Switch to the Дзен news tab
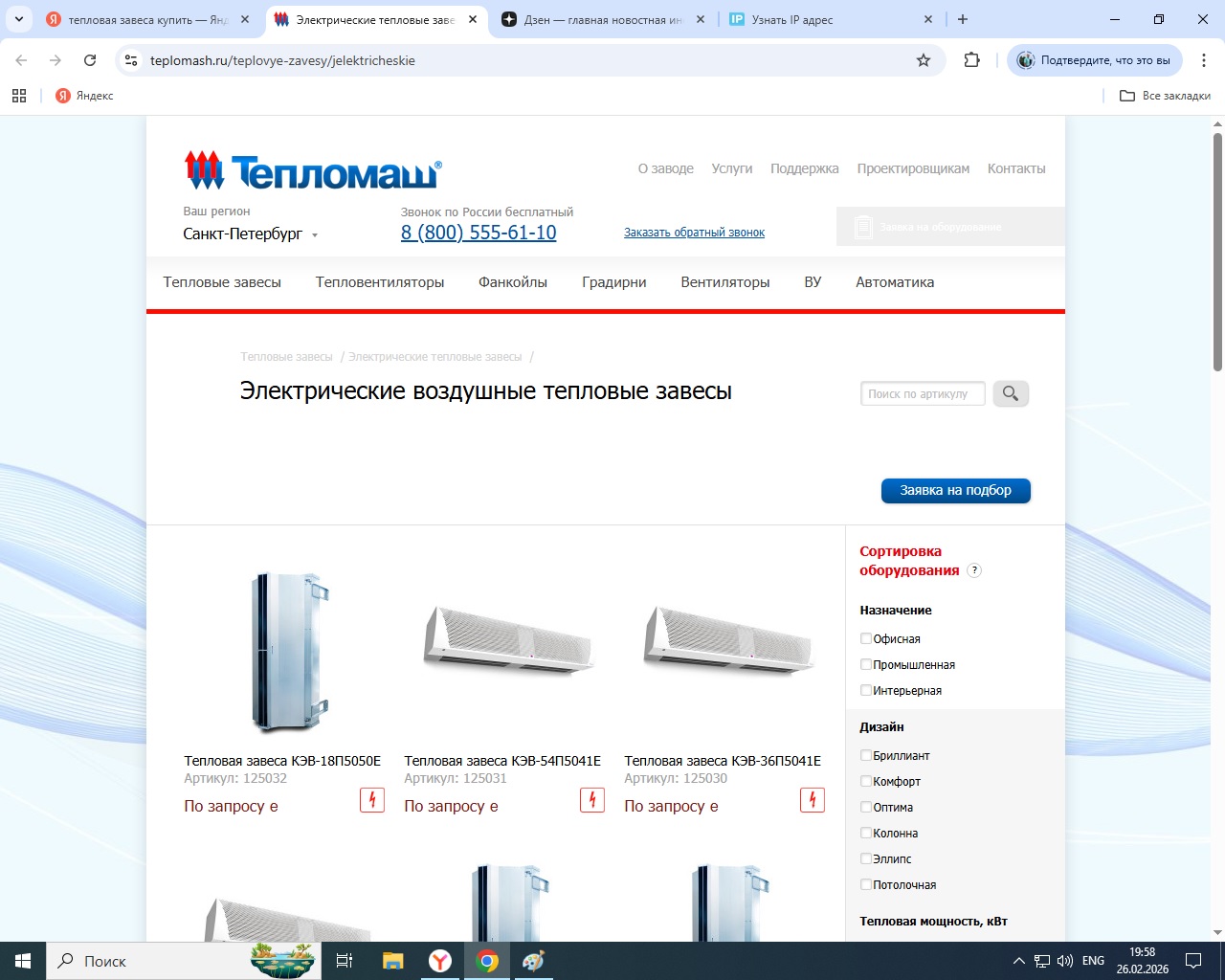The height and width of the screenshot is (980, 1225). (603, 19)
